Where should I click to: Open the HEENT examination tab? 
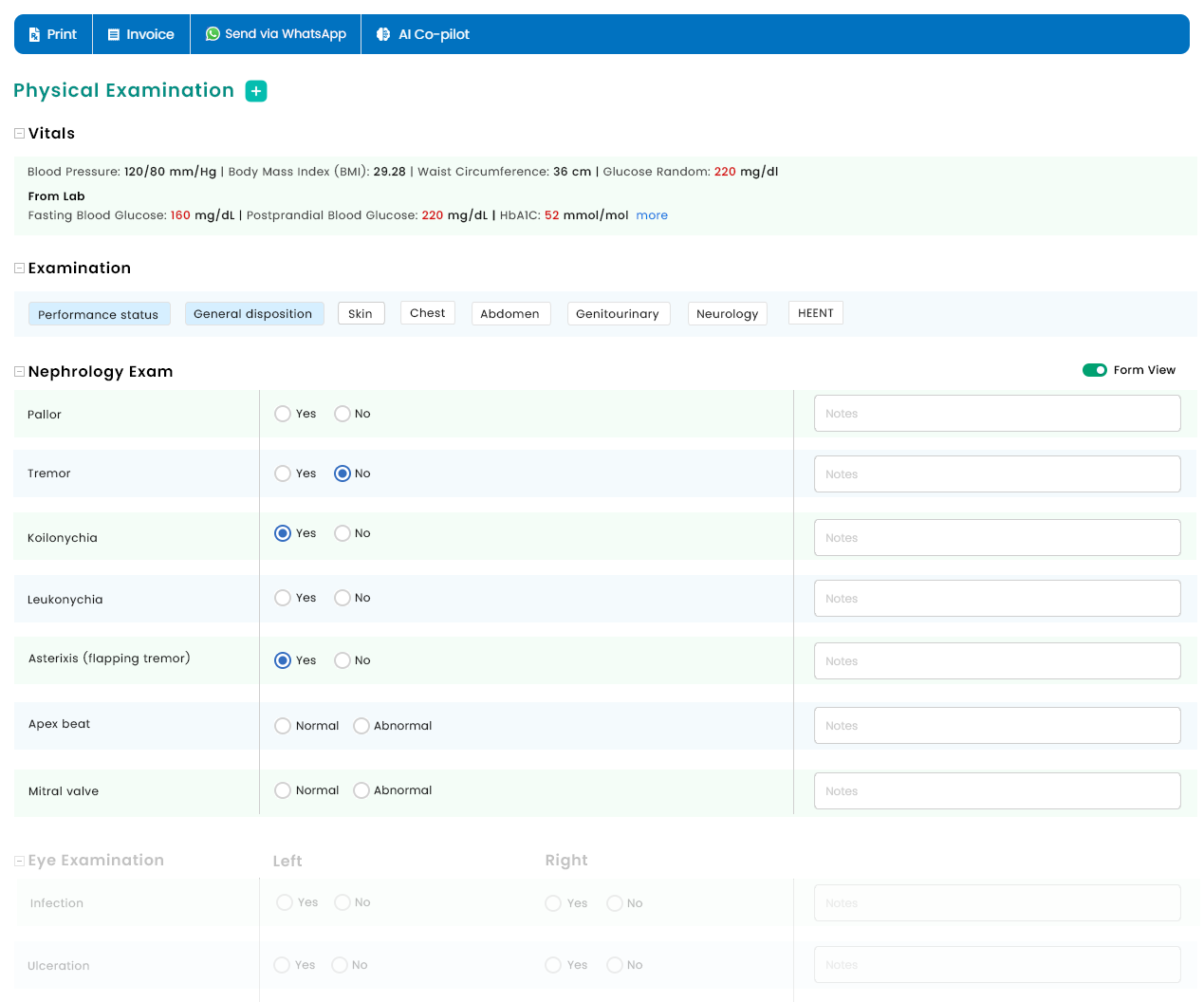point(815,313)
